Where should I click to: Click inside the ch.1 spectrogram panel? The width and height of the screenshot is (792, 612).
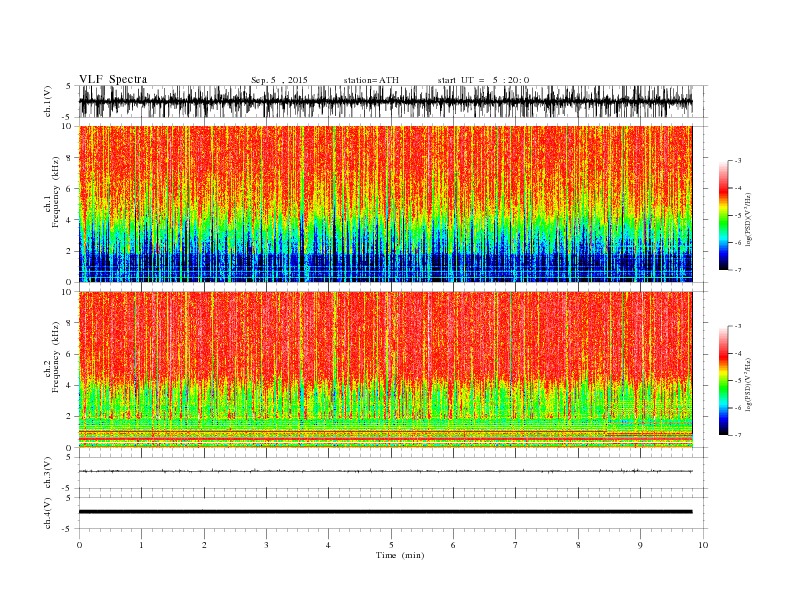(x=385, y=204)
